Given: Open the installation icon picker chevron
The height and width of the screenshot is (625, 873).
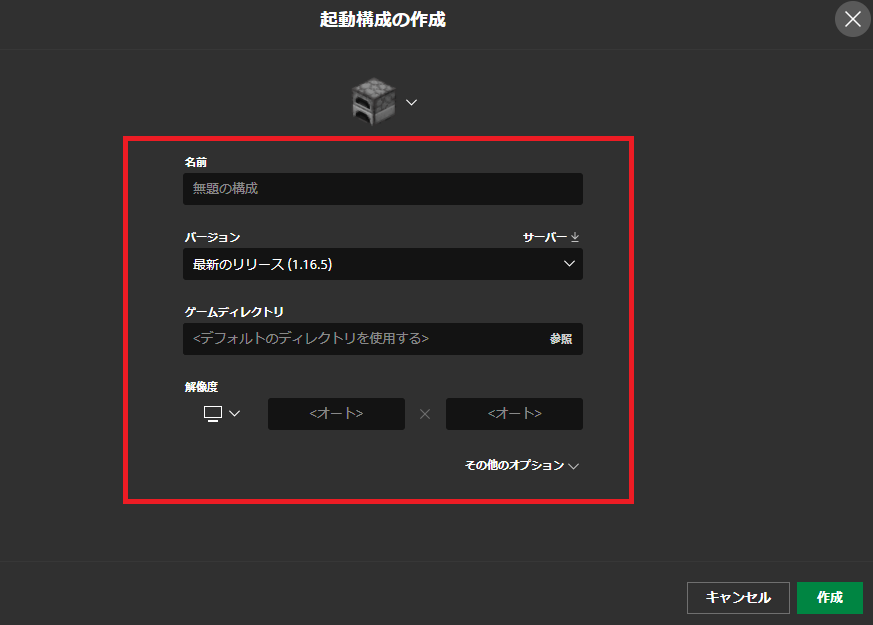Looking at the screenshot, I should point(410,101).
